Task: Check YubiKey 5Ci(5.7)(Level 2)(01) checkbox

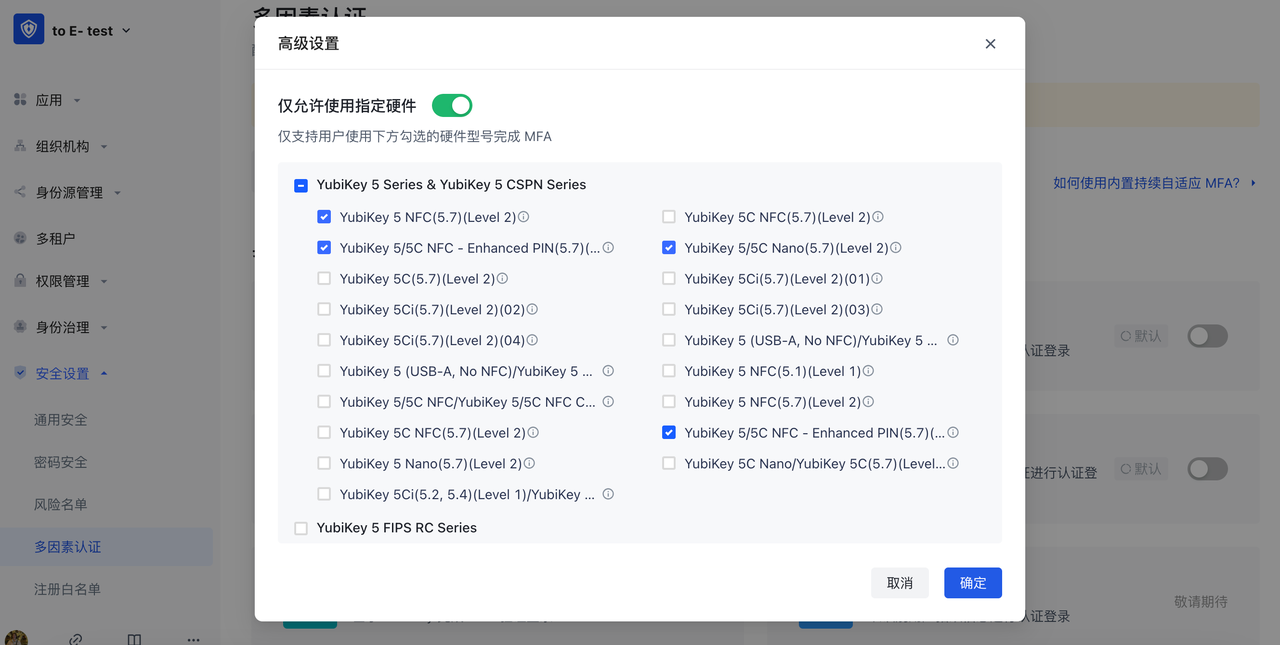Action: click(x=669, y=279)
